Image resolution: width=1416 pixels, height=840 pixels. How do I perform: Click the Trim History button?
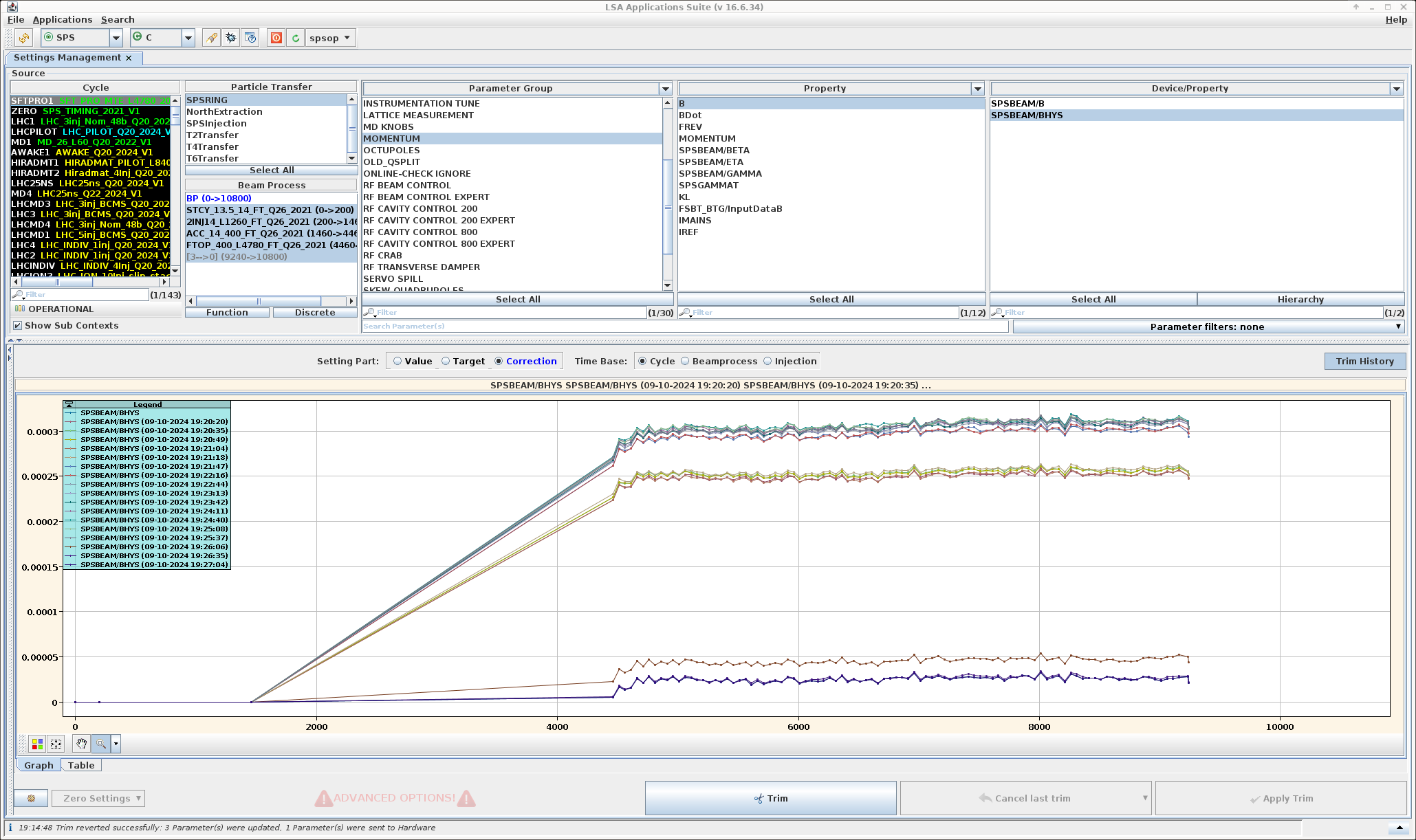click(x=1364, y=361)
